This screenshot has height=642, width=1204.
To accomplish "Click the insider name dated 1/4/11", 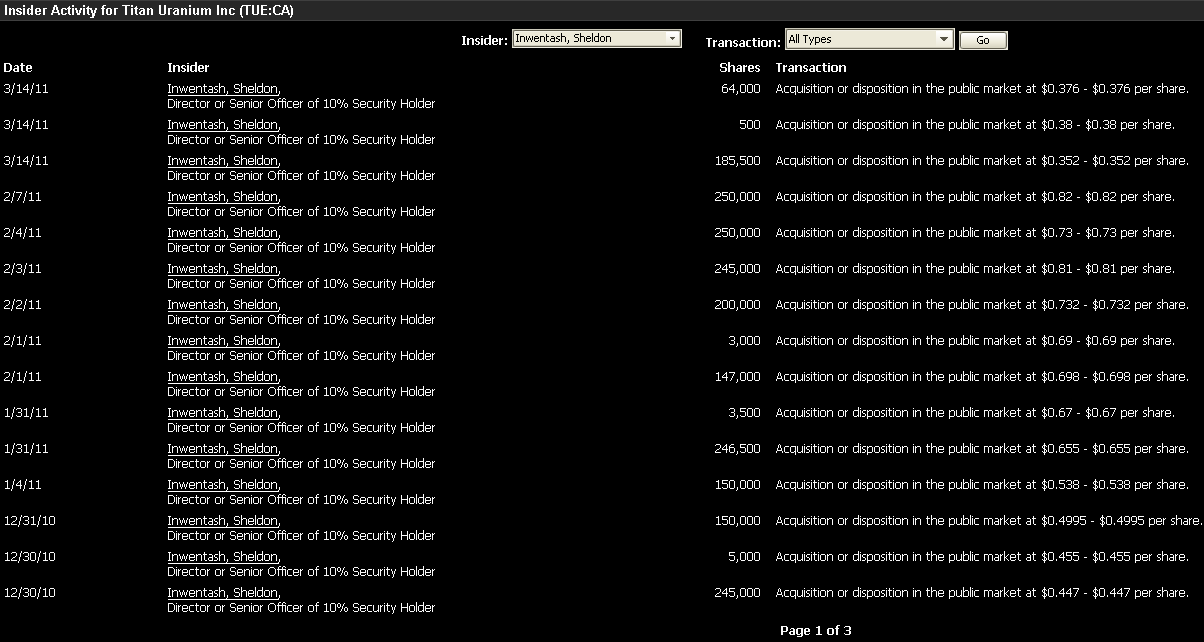I will click(222, 485).
